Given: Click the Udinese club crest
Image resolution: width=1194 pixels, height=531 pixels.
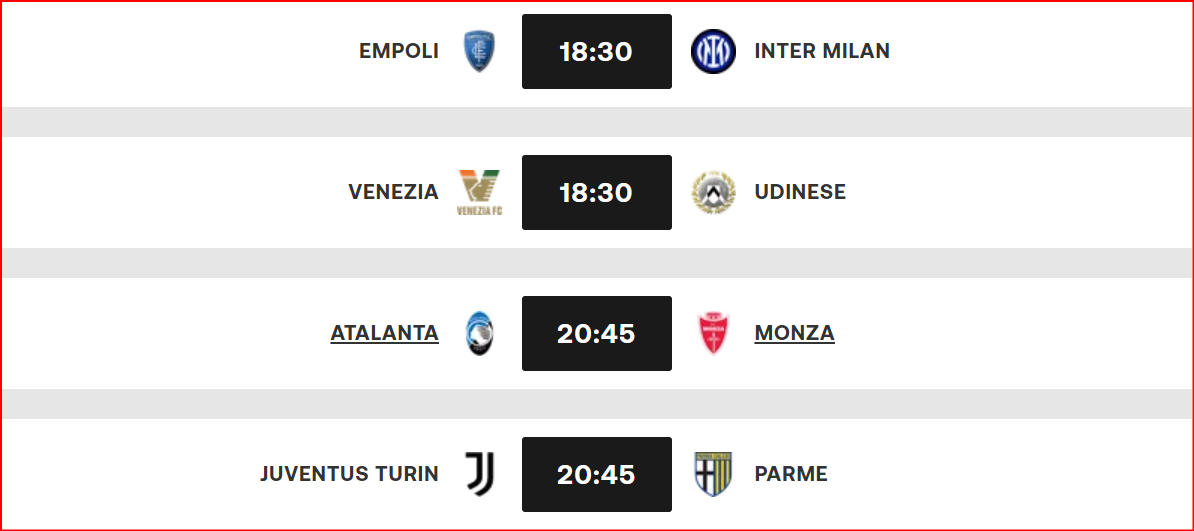Looking at the screenshot, I should click(x=714, y=193).
